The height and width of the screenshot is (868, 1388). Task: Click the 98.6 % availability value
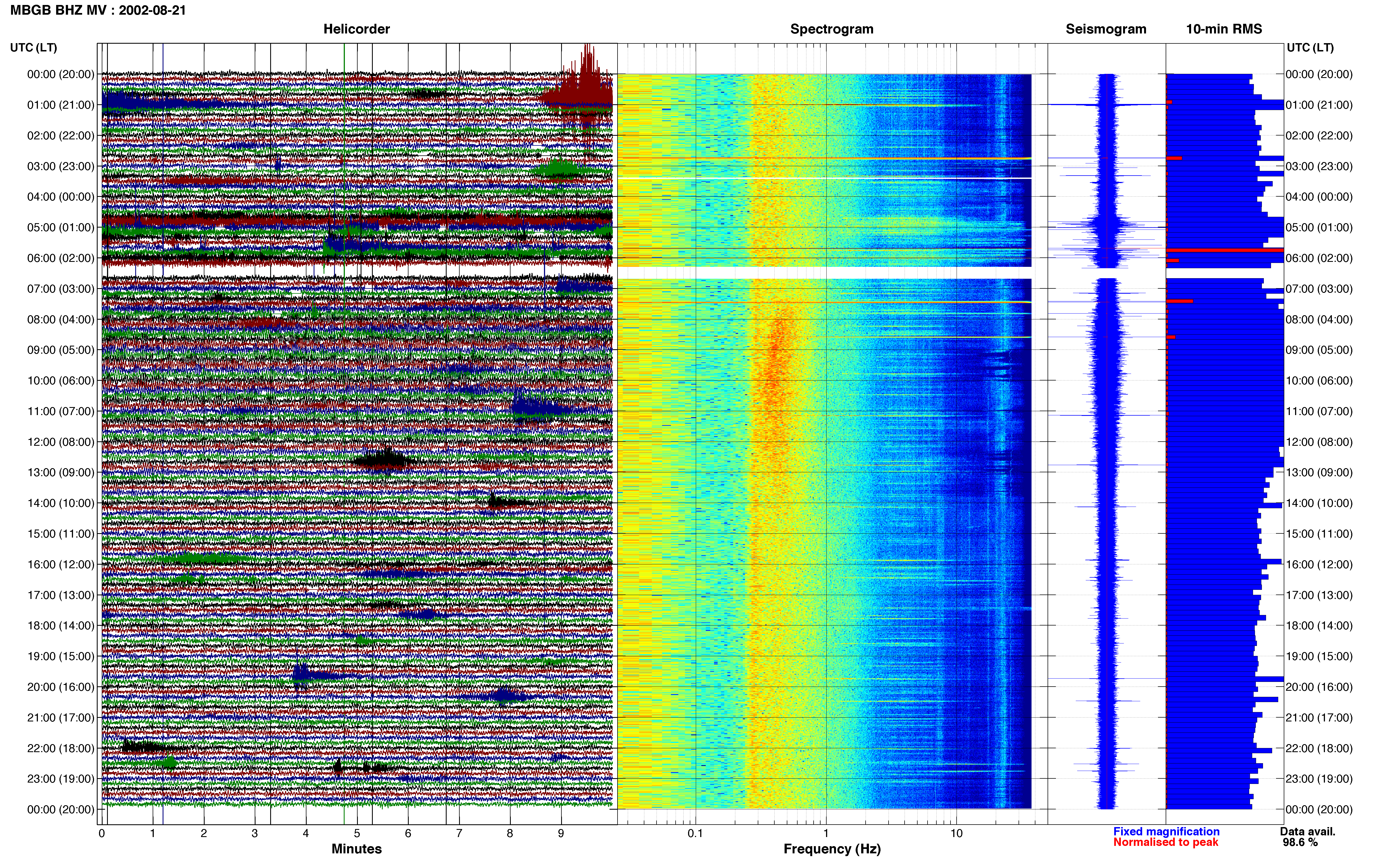(1300, 842)
